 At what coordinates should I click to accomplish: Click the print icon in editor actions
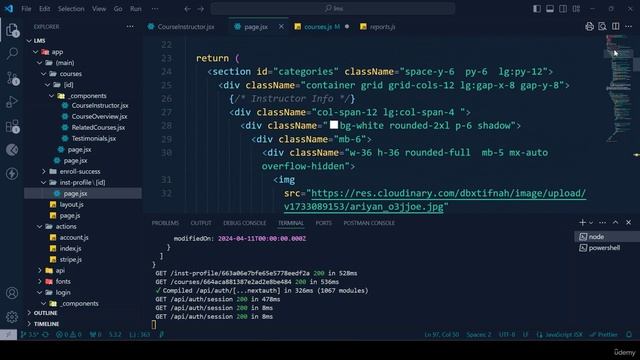589,27
